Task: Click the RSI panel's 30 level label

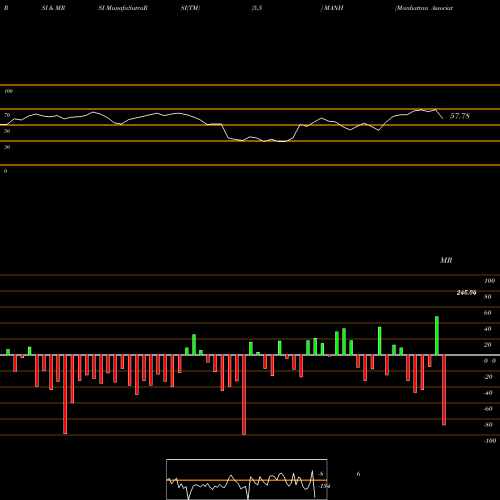Action: pyautogui.click(x=7, y=147)
